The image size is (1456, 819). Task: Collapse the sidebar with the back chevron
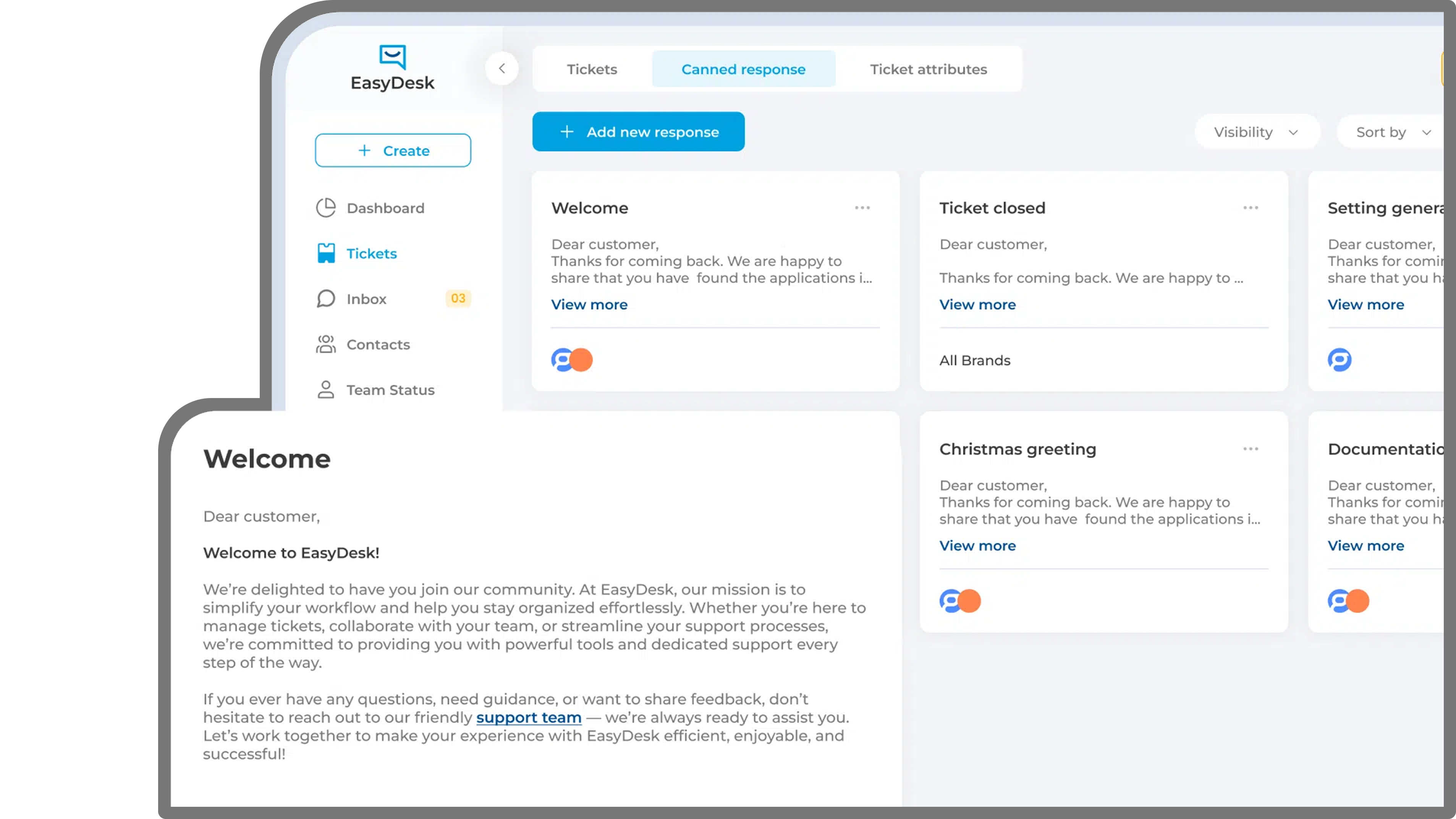502,68
